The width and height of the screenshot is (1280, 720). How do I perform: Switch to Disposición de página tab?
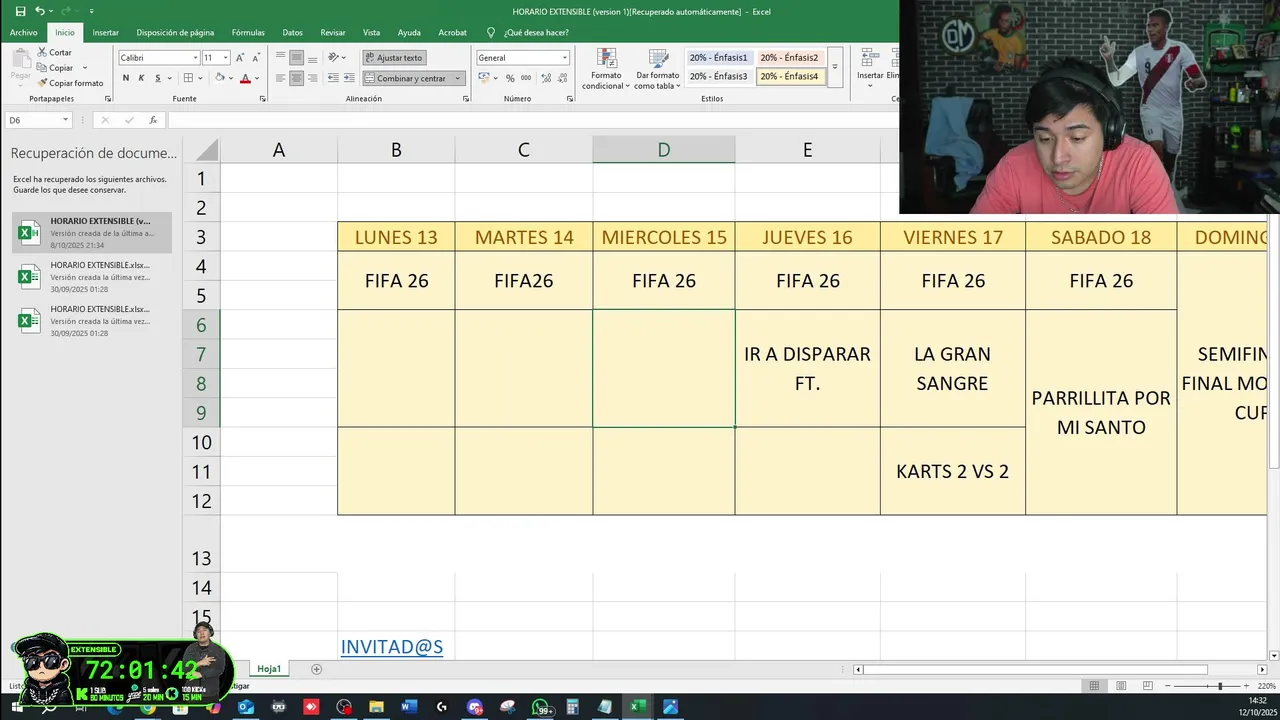(x=175, y=32)
